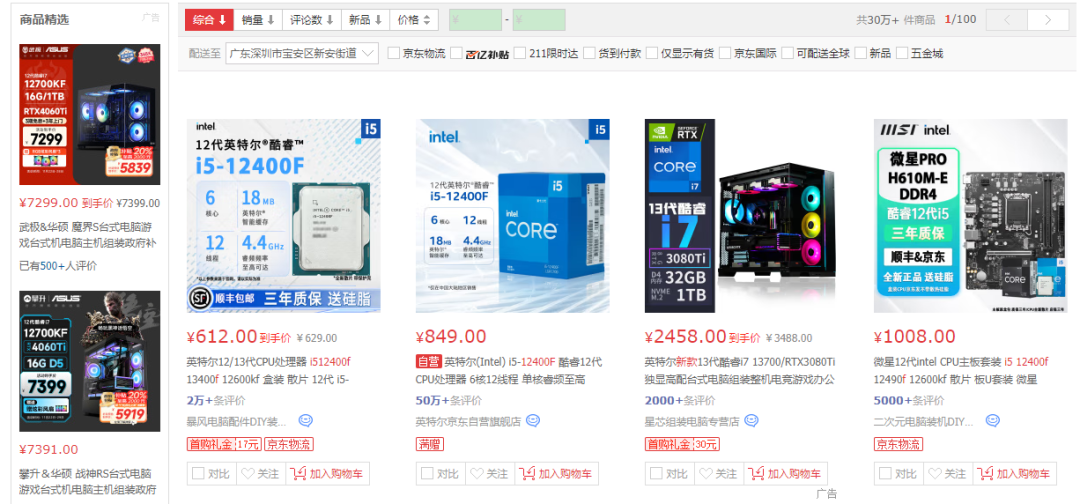Viewport: 1080px width, 504px height.
Task: Add ¥1008.00 MSI bundle to cart
Action: click(x=1015, y=474)
